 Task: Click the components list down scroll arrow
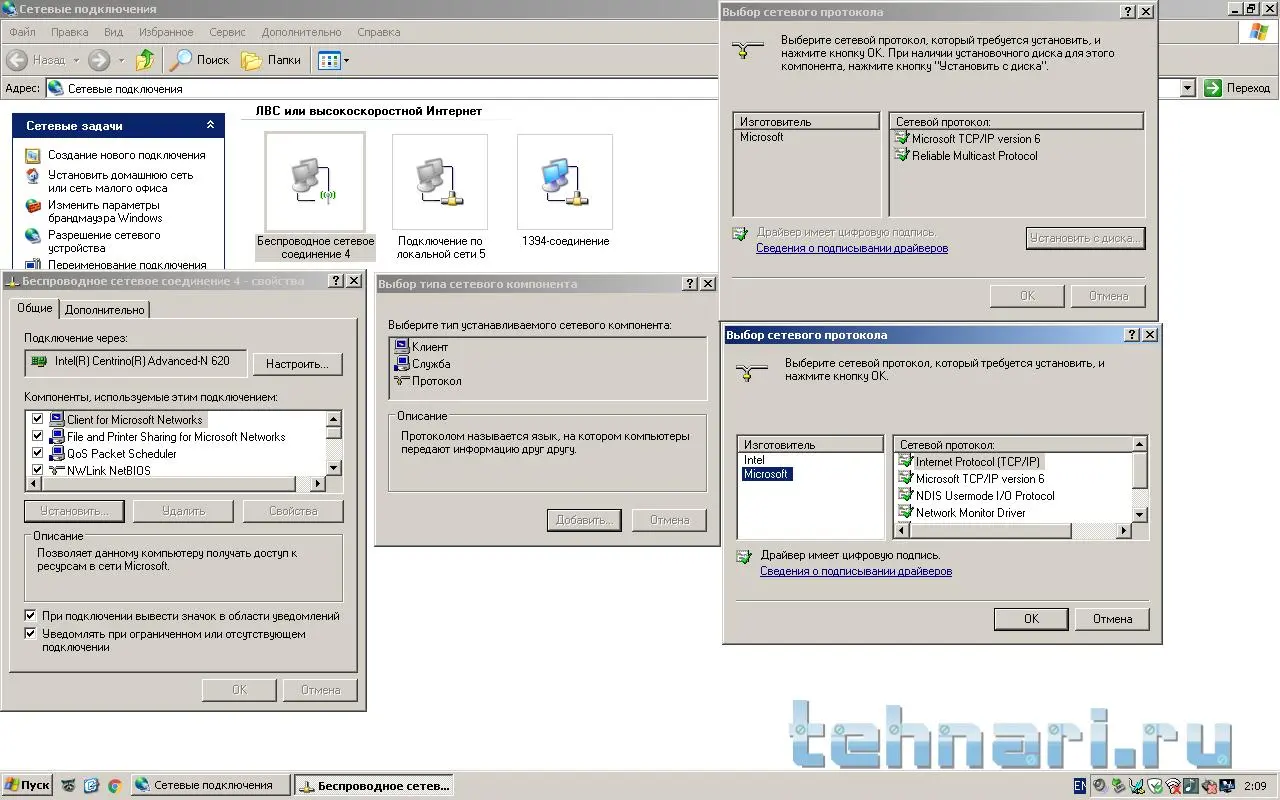coord(334,467)
